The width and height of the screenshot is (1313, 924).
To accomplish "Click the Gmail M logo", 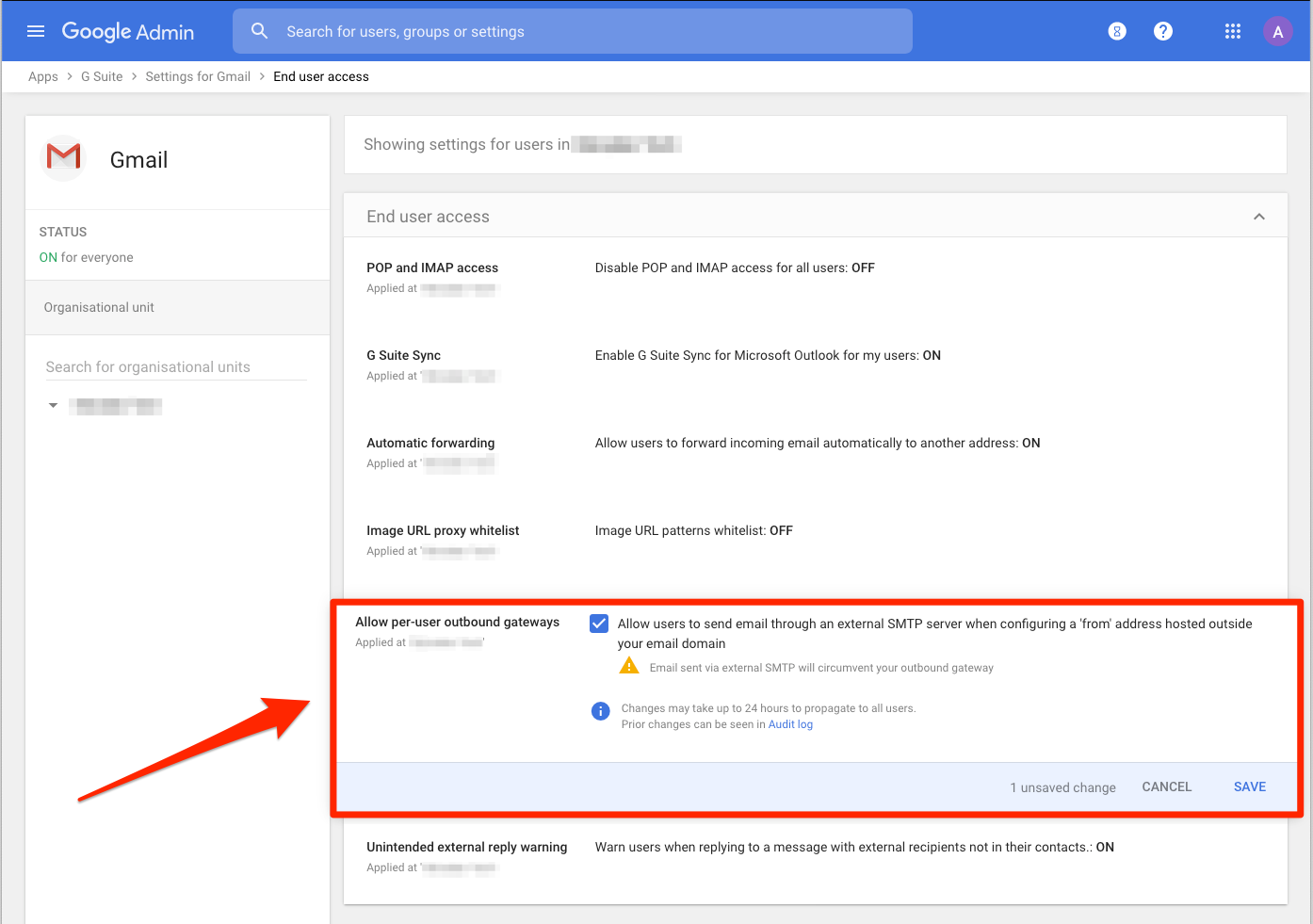I will point(64,158).
